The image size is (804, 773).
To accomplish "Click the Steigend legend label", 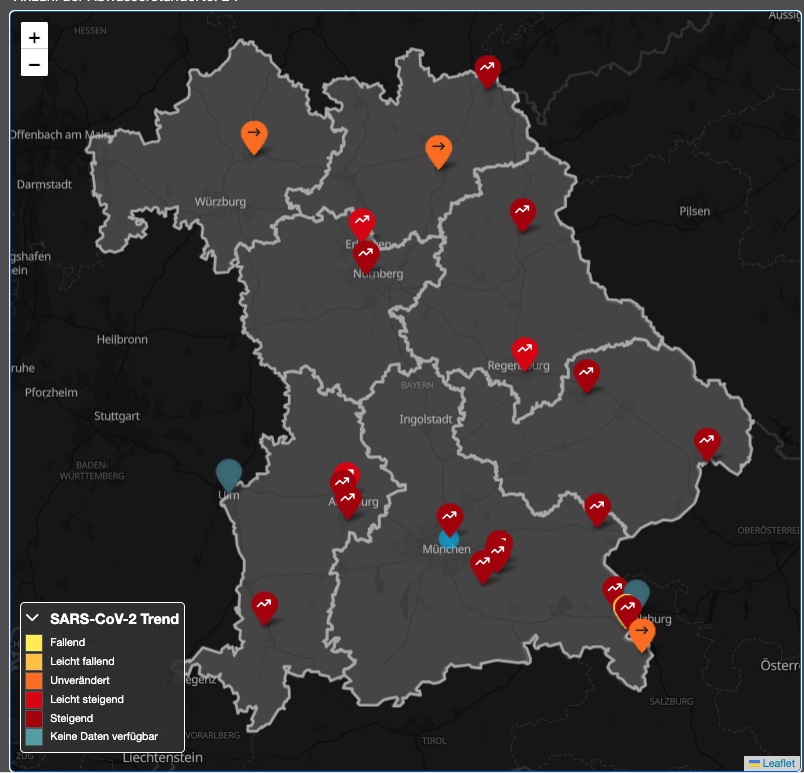I will coord(71,718).
